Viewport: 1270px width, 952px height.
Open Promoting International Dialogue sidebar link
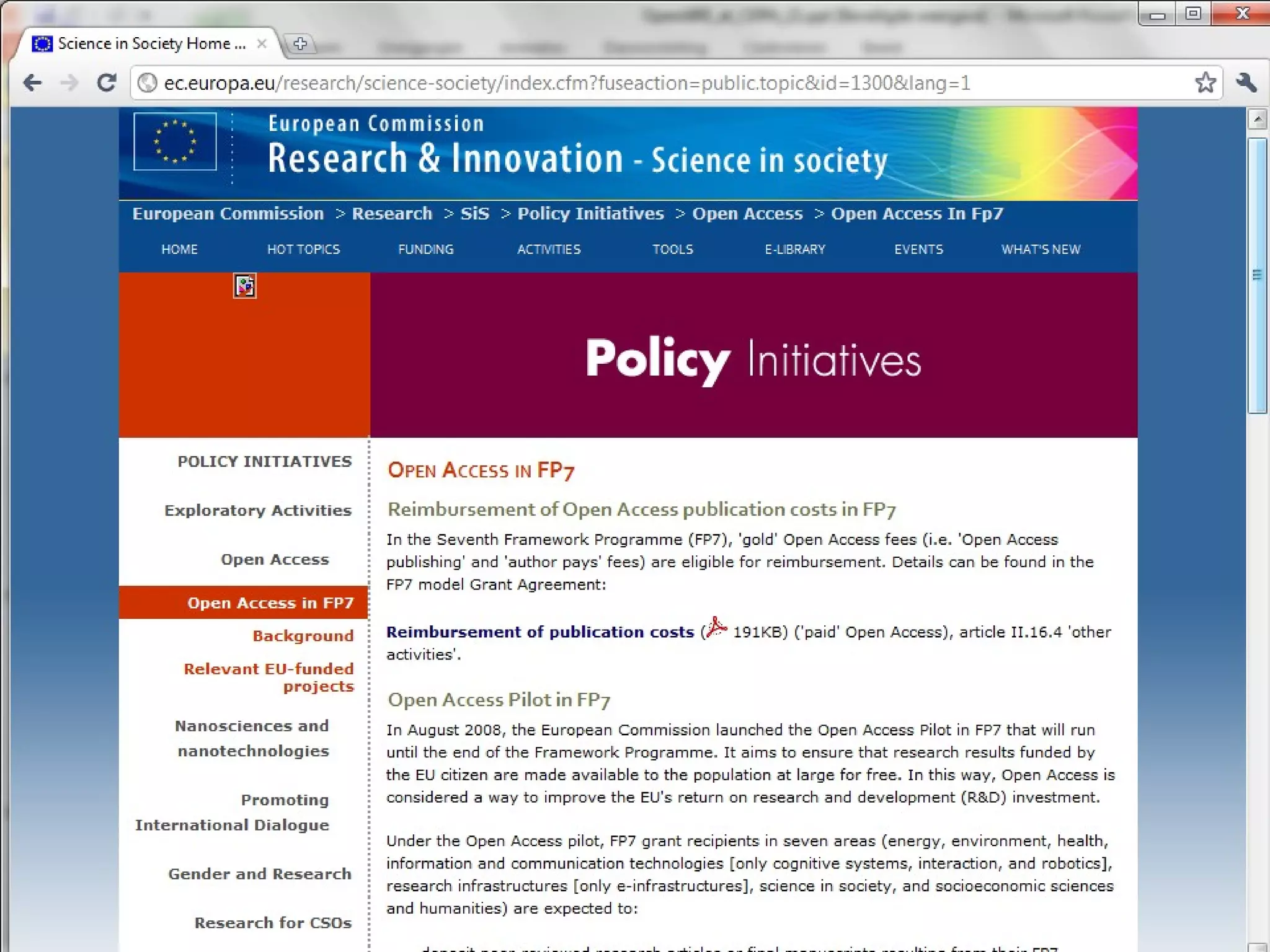point(233,813)
